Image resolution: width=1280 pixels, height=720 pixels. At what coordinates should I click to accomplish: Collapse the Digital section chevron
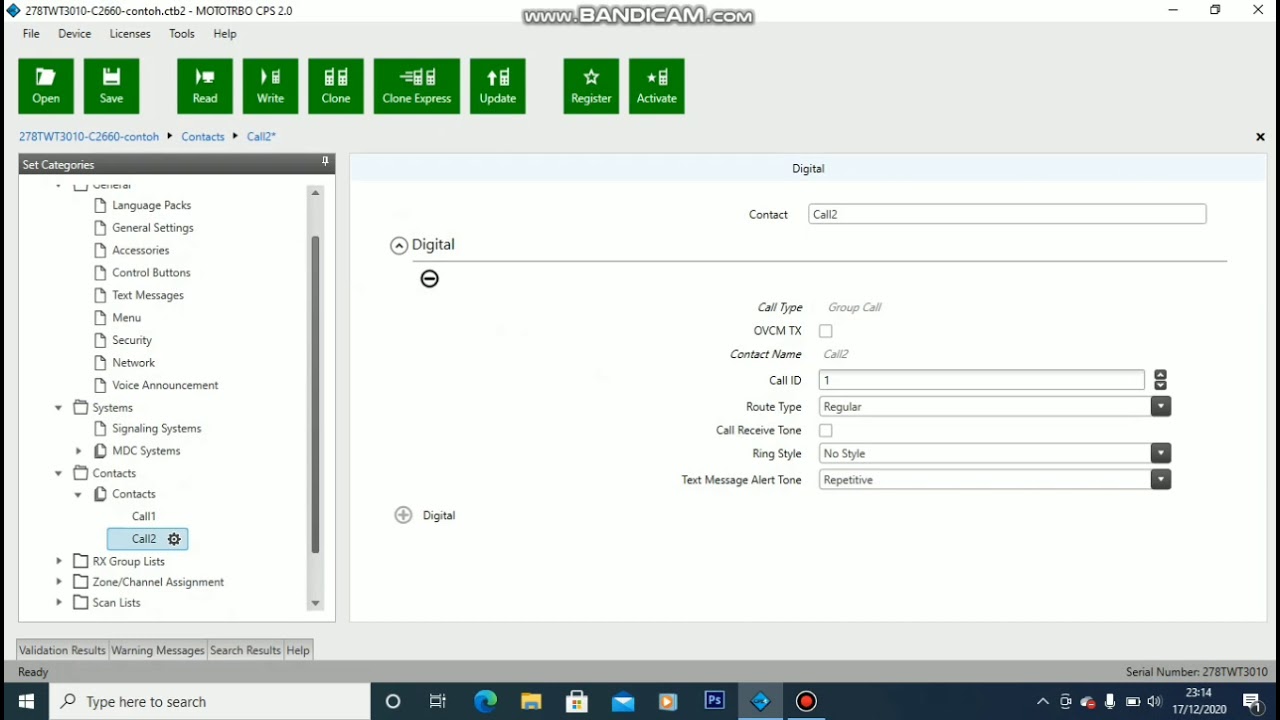pos(399,245)
